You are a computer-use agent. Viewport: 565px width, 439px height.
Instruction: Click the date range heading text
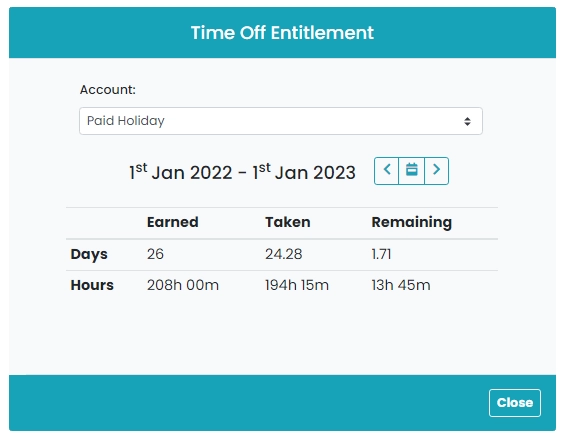click(x=243, y=172)
